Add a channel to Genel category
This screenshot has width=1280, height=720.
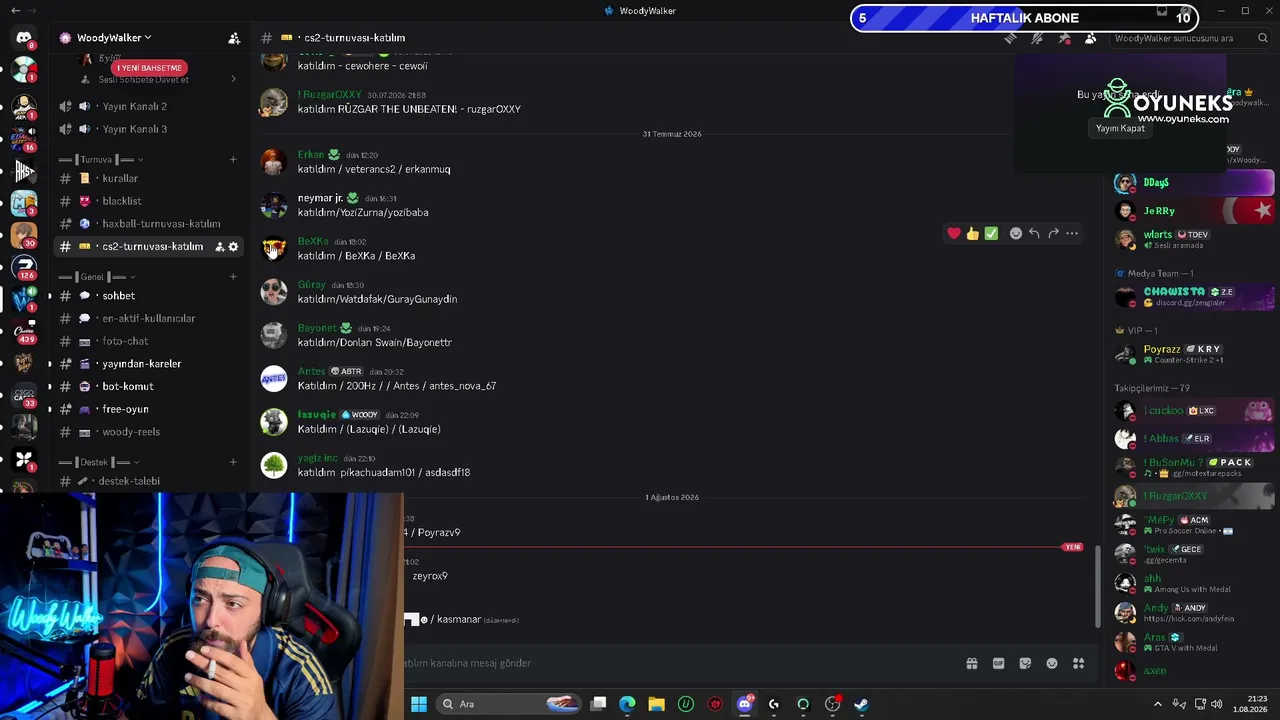coord(233,277)
